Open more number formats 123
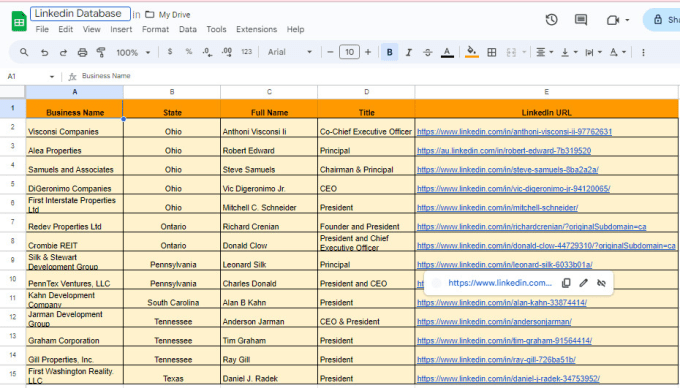The image size is (680, 388). tap(247, 52)
